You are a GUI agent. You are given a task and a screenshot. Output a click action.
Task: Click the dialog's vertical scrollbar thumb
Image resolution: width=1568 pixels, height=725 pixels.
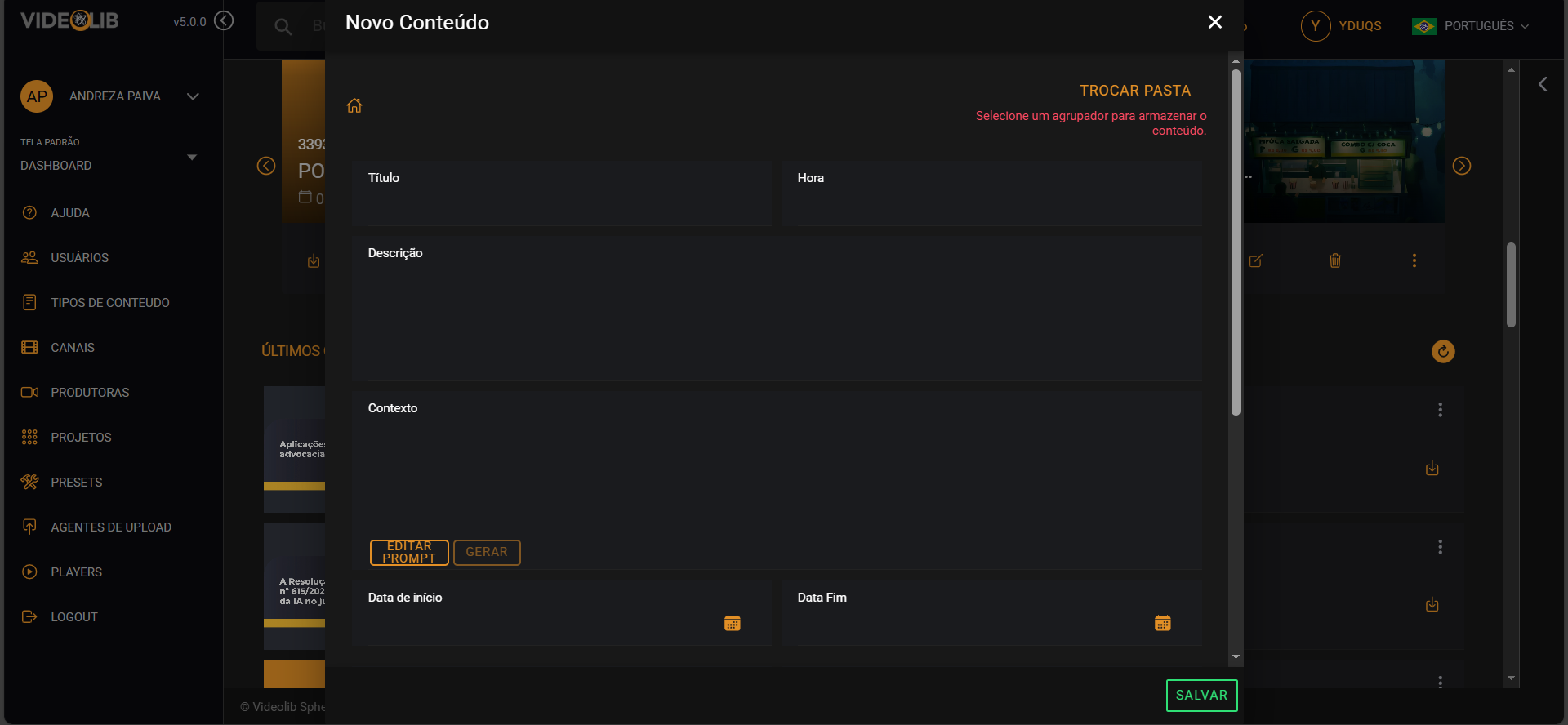point(1236,242)
